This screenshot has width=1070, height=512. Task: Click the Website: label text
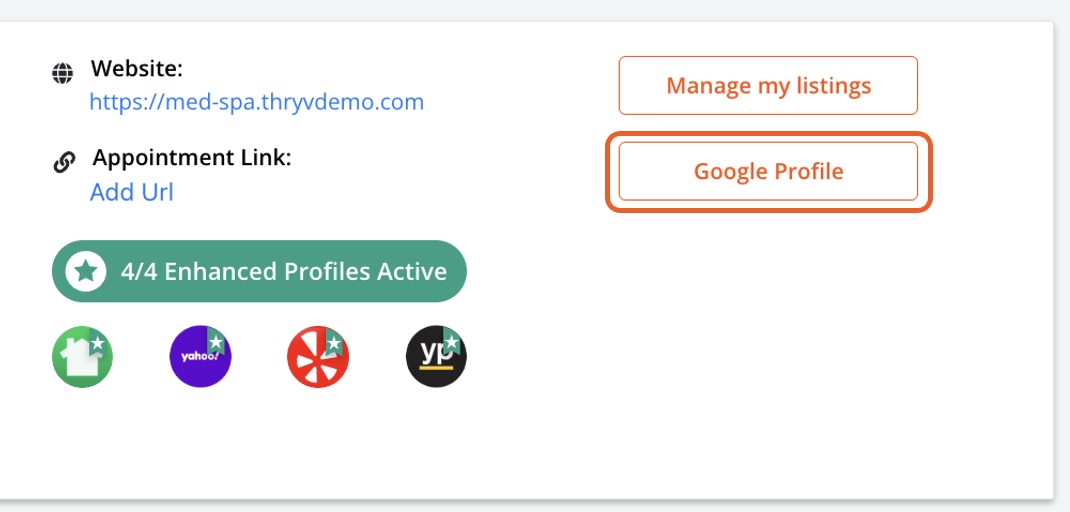[137, 70]
